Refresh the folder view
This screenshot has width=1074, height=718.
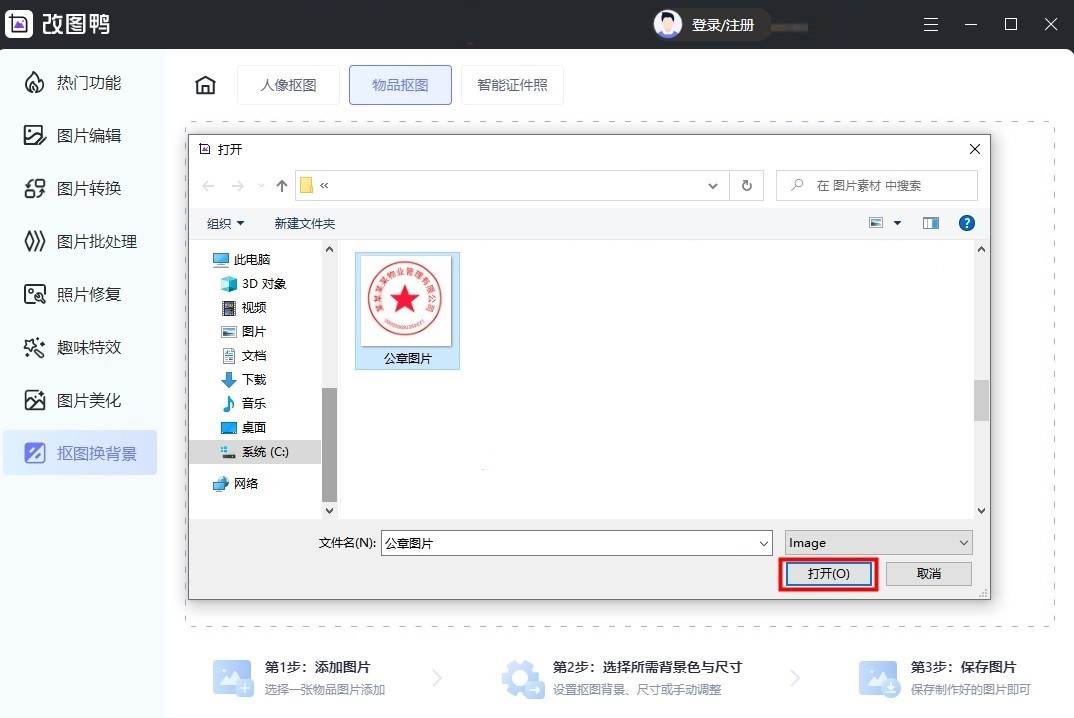(x=746, y=185)
